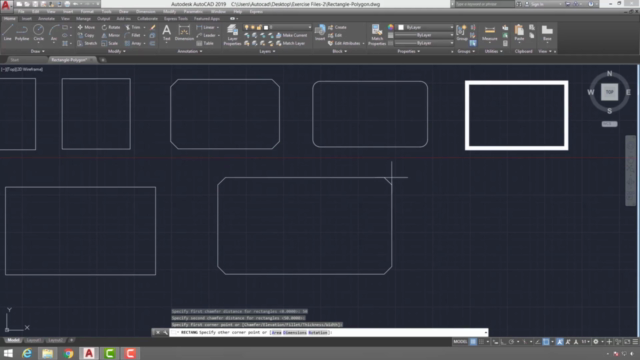Toggle annotation visibility in status bar

560,342
